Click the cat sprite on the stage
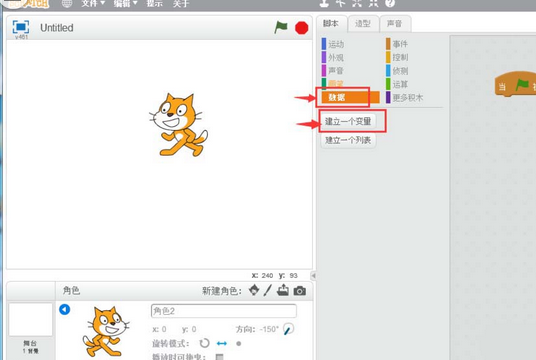Image resolution: width=536 pixels, height=360 pixels. tap(179, 125)
